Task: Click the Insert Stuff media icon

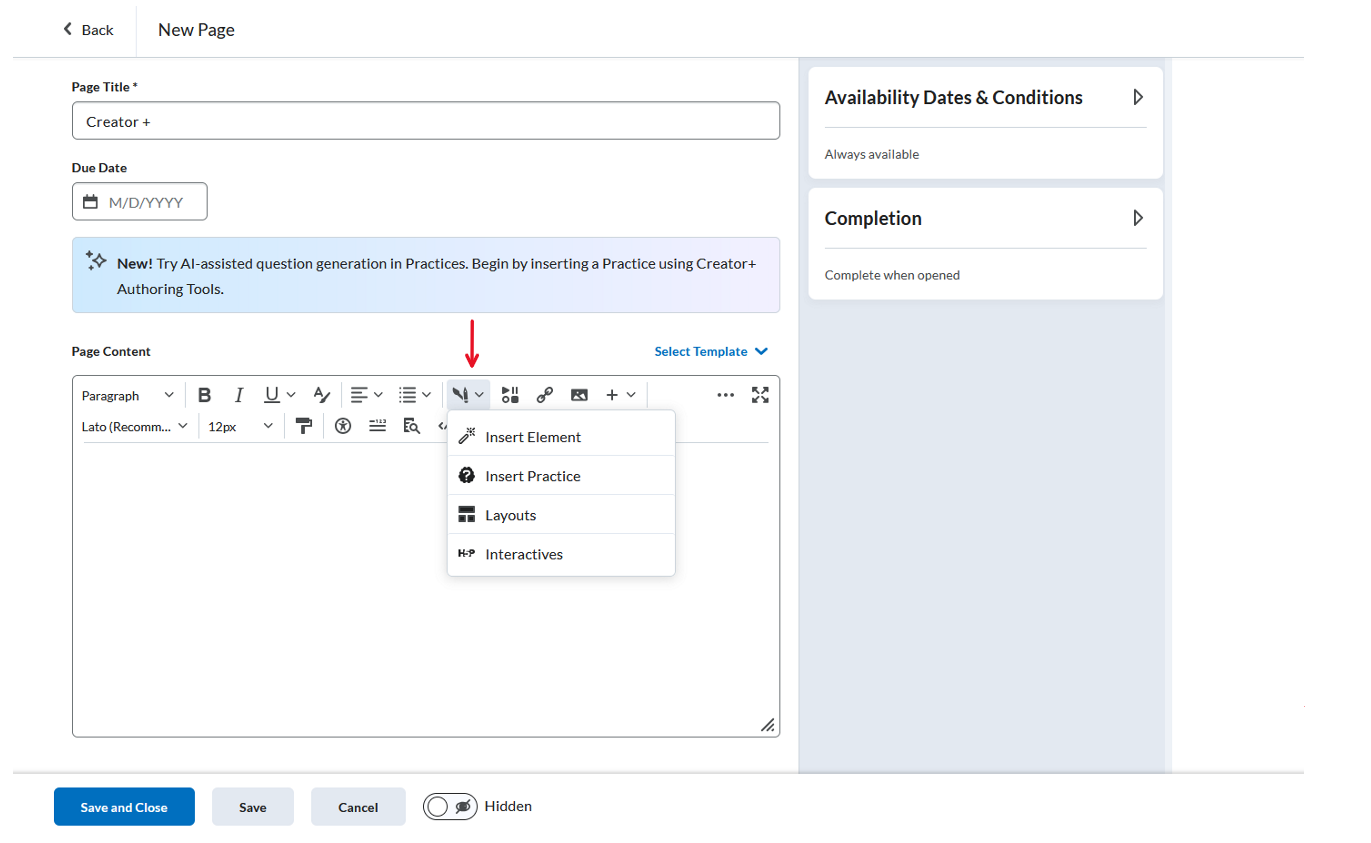Action: point(510,395)
